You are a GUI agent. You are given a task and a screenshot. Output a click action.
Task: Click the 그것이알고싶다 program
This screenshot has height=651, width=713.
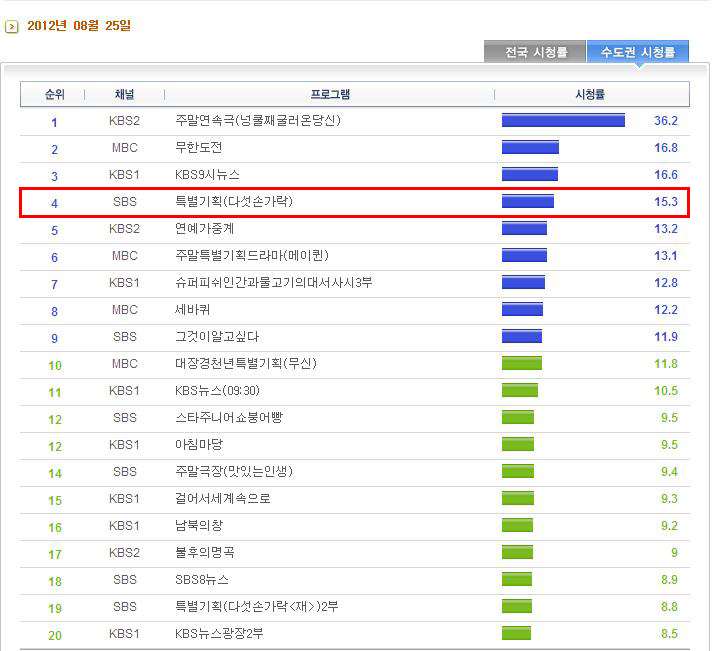point(217,337)
